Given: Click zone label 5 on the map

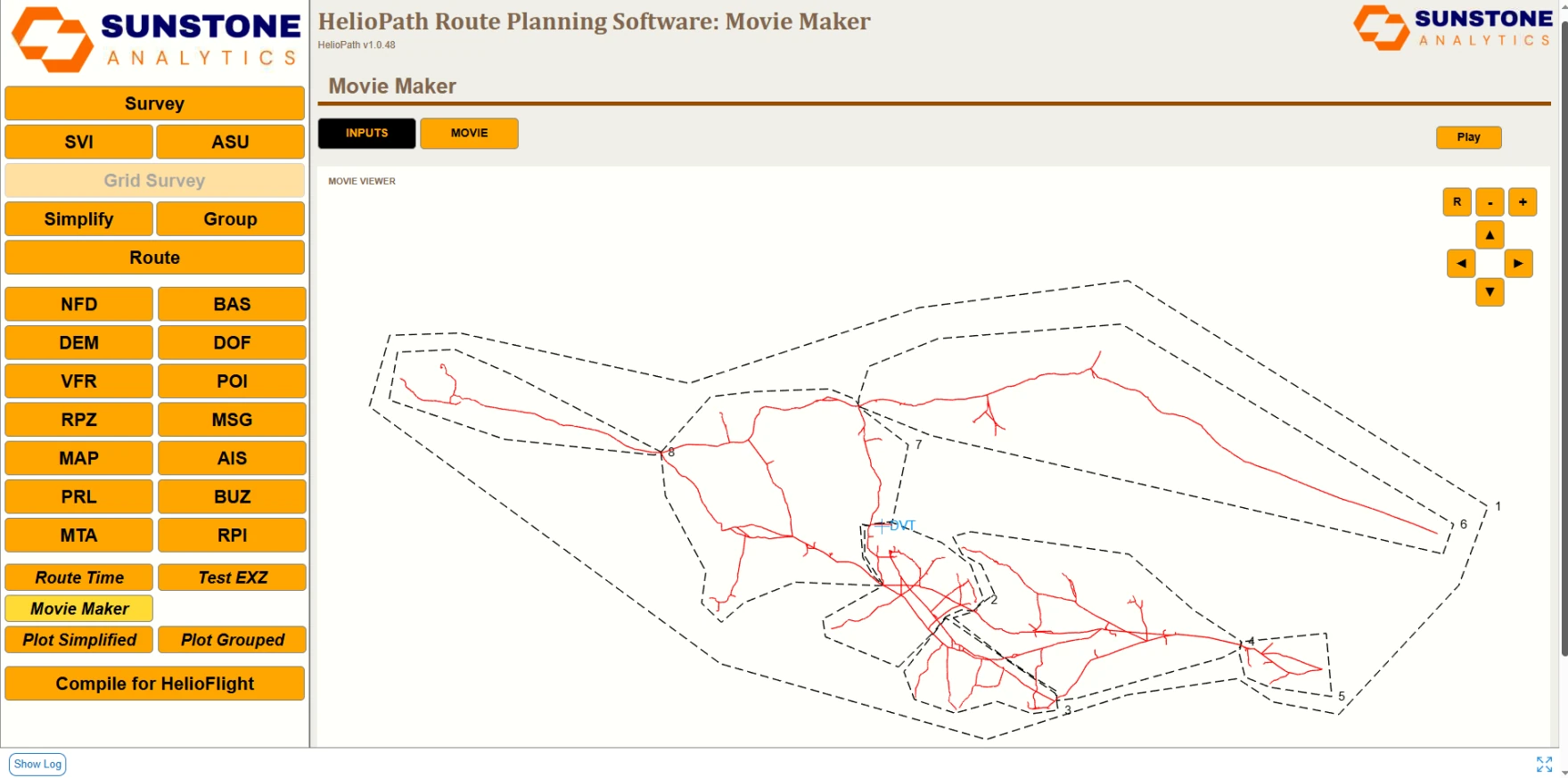Looking at the screenshot, I should pyautogui.click(x=1341, y=696).
